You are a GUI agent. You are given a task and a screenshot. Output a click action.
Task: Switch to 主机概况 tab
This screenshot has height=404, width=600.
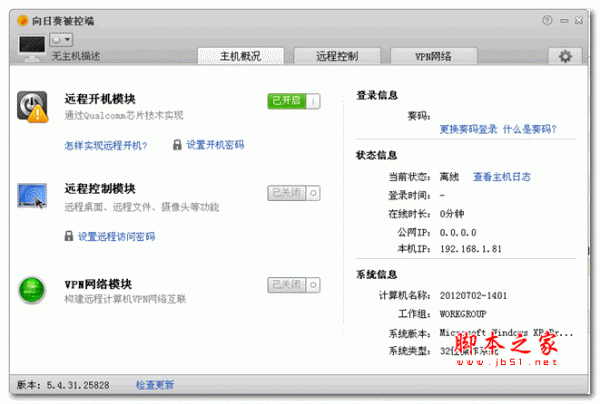point(241,56)
